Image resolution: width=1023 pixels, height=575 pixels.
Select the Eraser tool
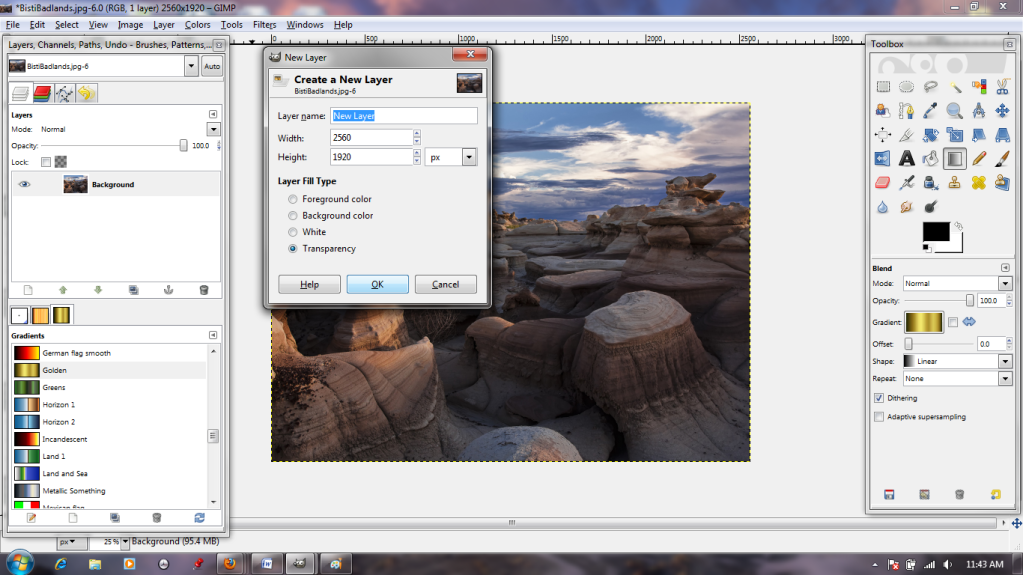click(883, 183)
